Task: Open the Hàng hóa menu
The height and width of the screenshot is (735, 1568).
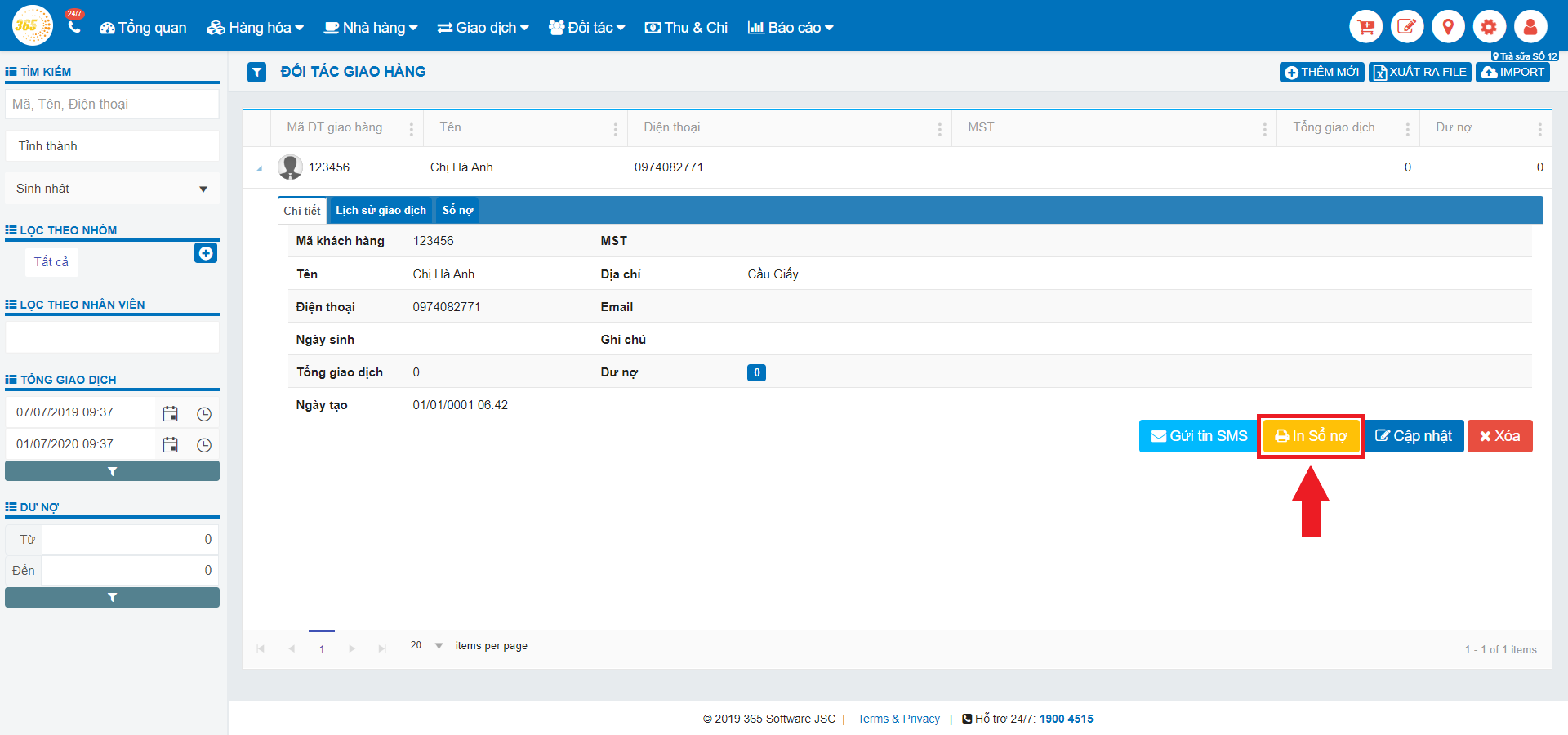Action: [x=256, y=28]
